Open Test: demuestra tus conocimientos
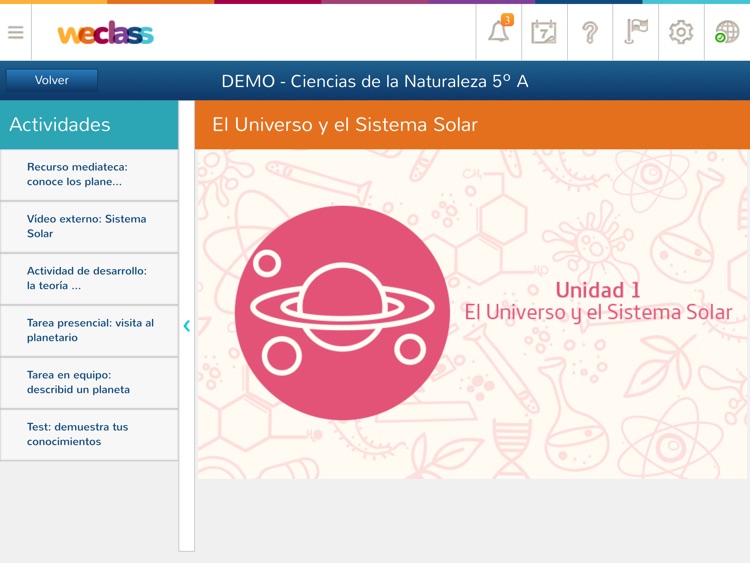 point(89,434)
